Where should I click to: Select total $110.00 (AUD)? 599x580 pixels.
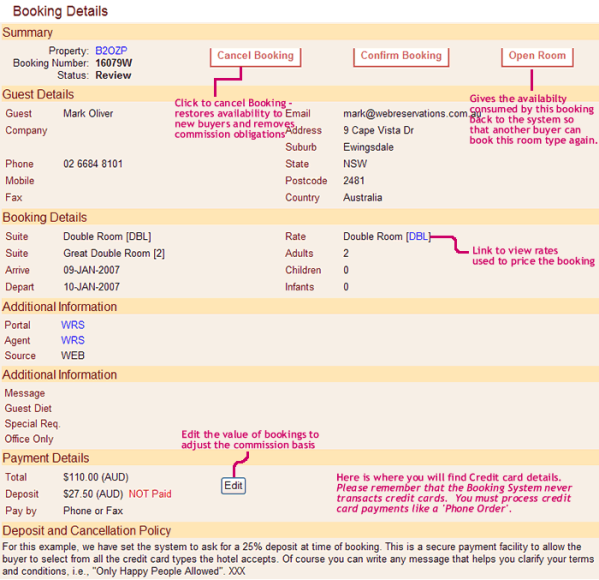[x=96, y=477]
